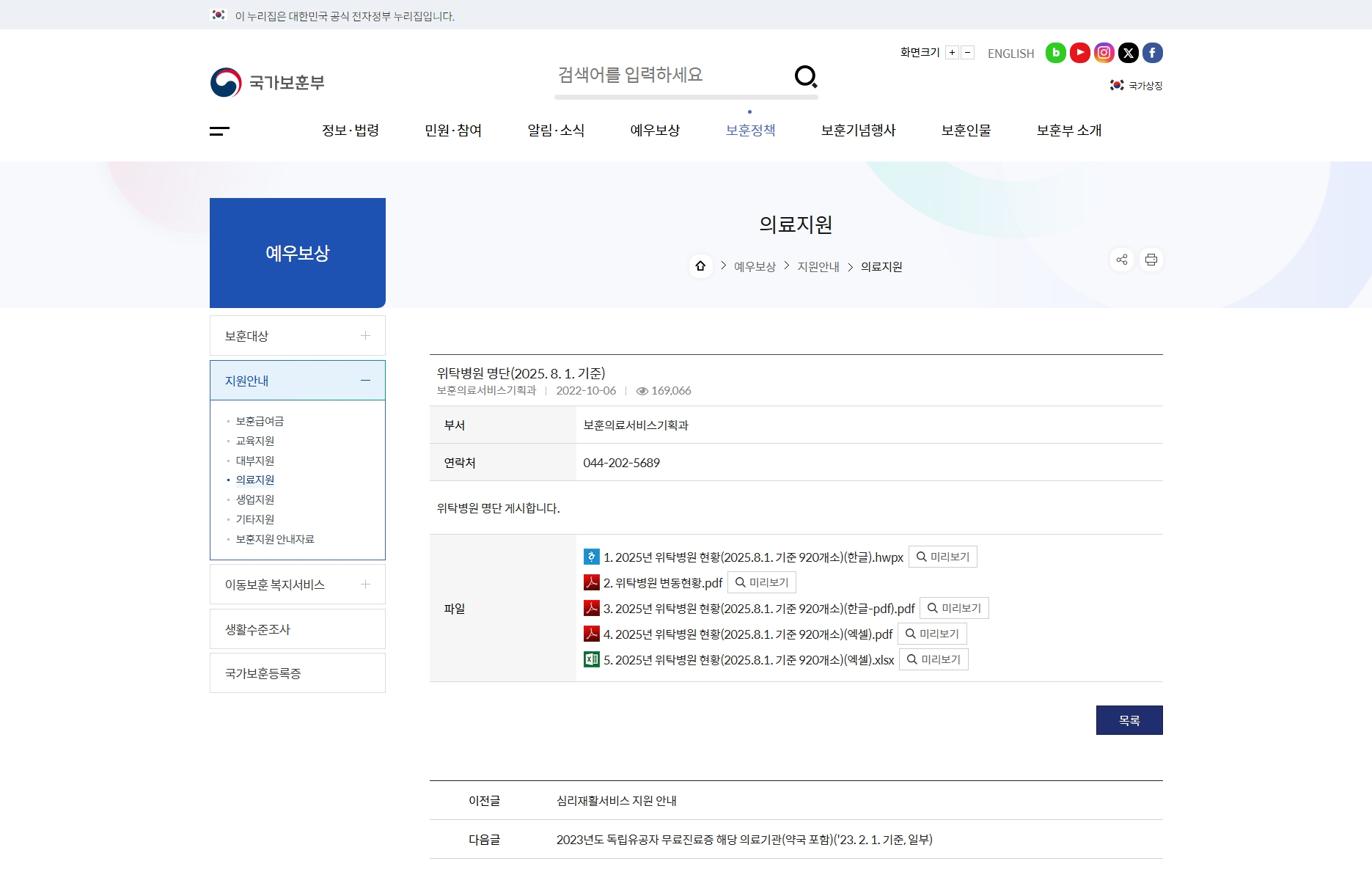Click PDF icon of file 4 (엑셀).pdf
Viewport: 1372px width, 872px height.
pyautogui.click(x=591, y=634)
